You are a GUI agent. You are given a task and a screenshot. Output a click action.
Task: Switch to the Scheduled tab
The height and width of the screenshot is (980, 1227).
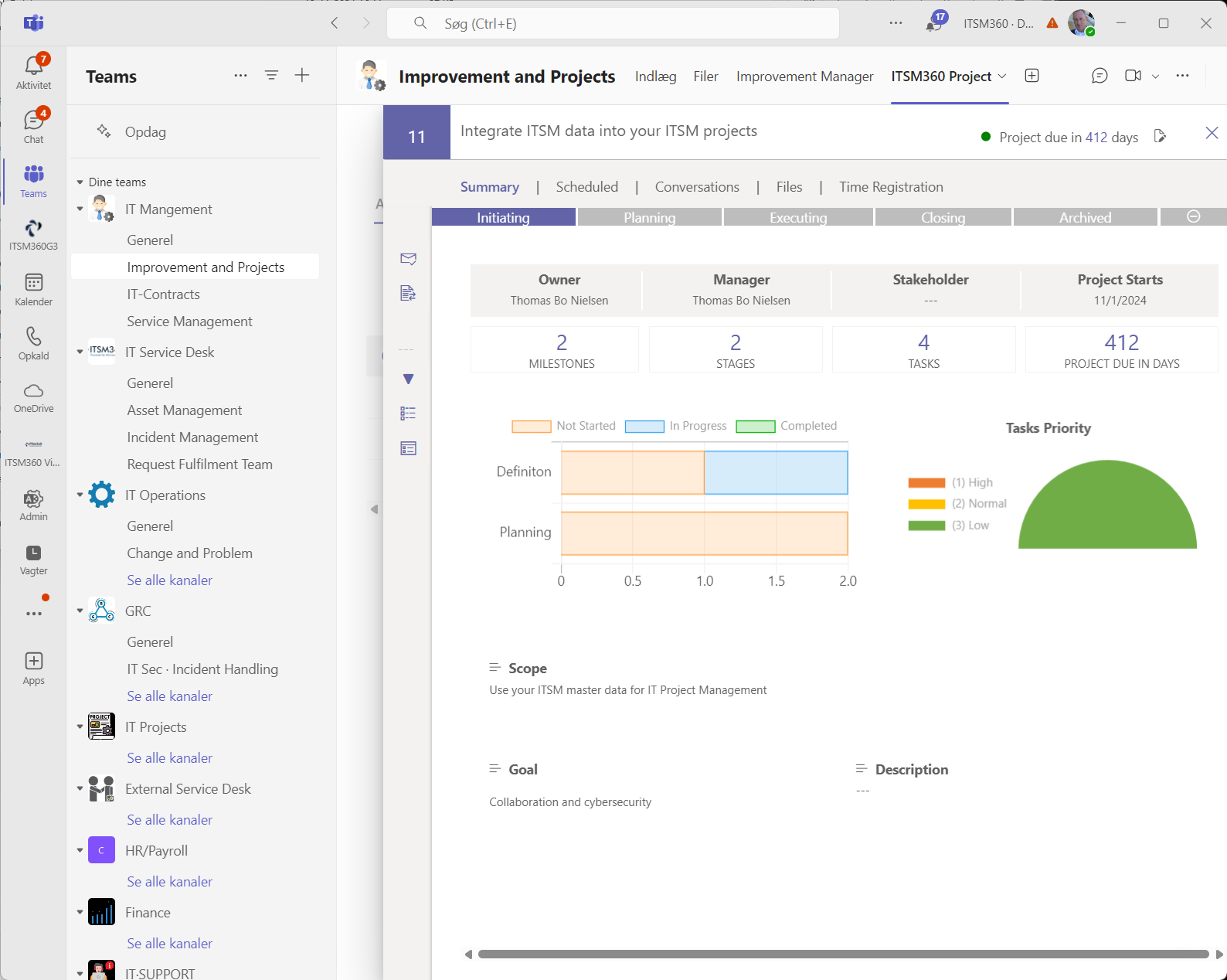(x=586, y=187)
